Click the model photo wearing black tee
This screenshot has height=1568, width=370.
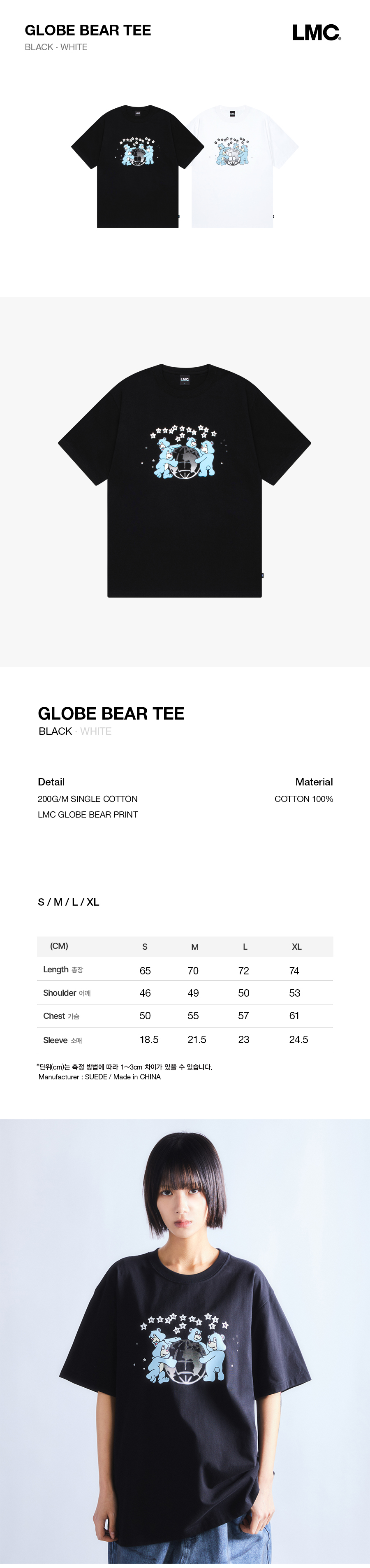tap(185, 1343)
